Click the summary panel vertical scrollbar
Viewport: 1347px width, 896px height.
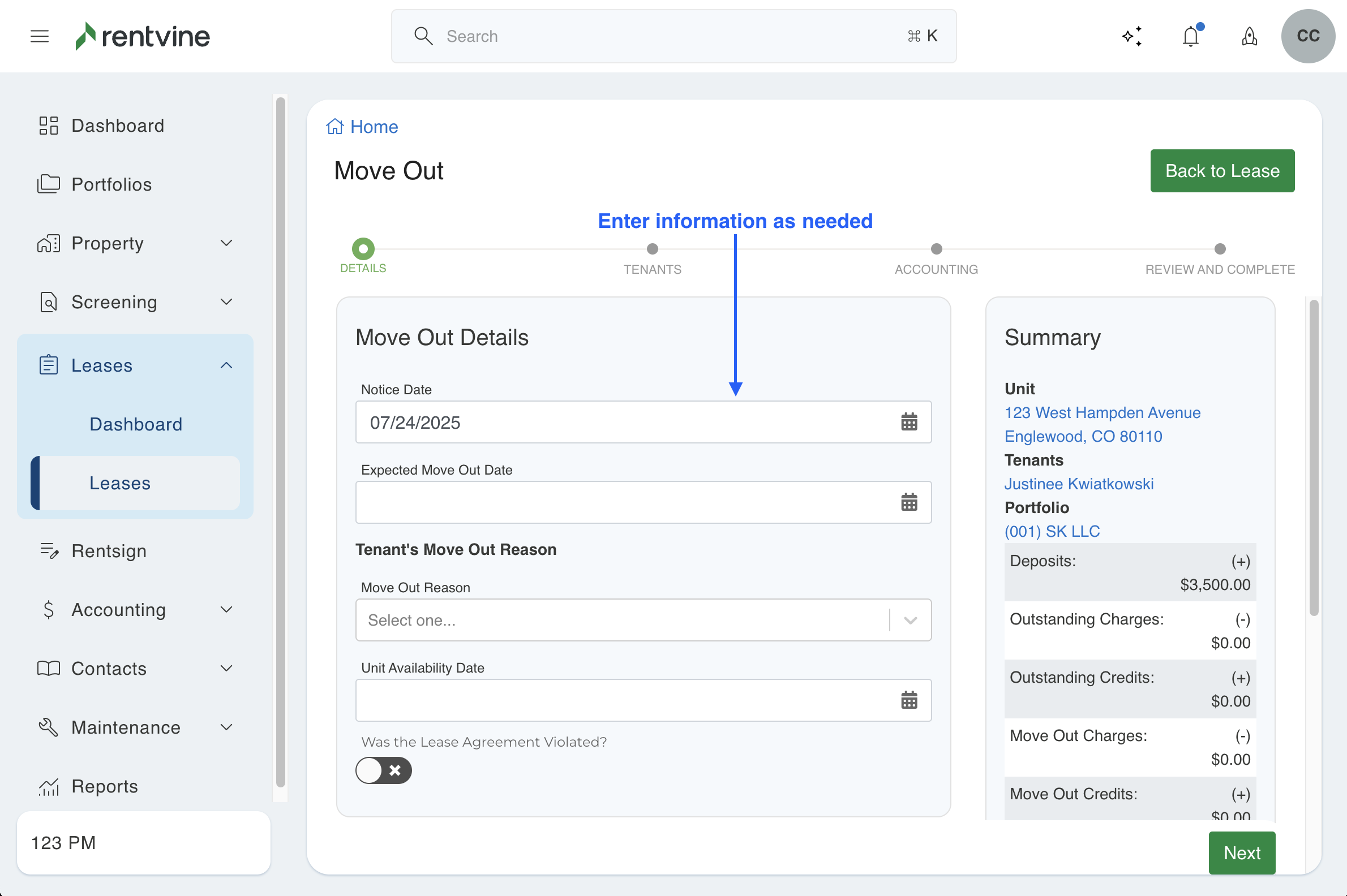1314,457
